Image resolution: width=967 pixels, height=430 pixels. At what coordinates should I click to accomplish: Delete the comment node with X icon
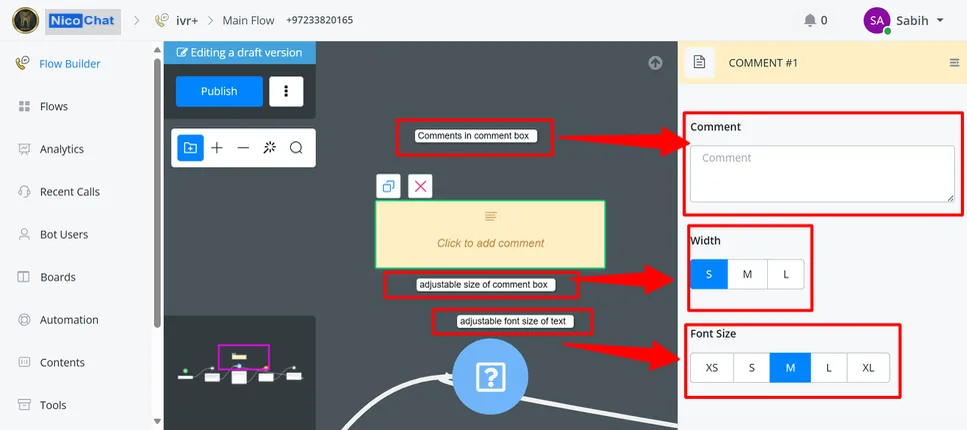click(x=421, y=186)
